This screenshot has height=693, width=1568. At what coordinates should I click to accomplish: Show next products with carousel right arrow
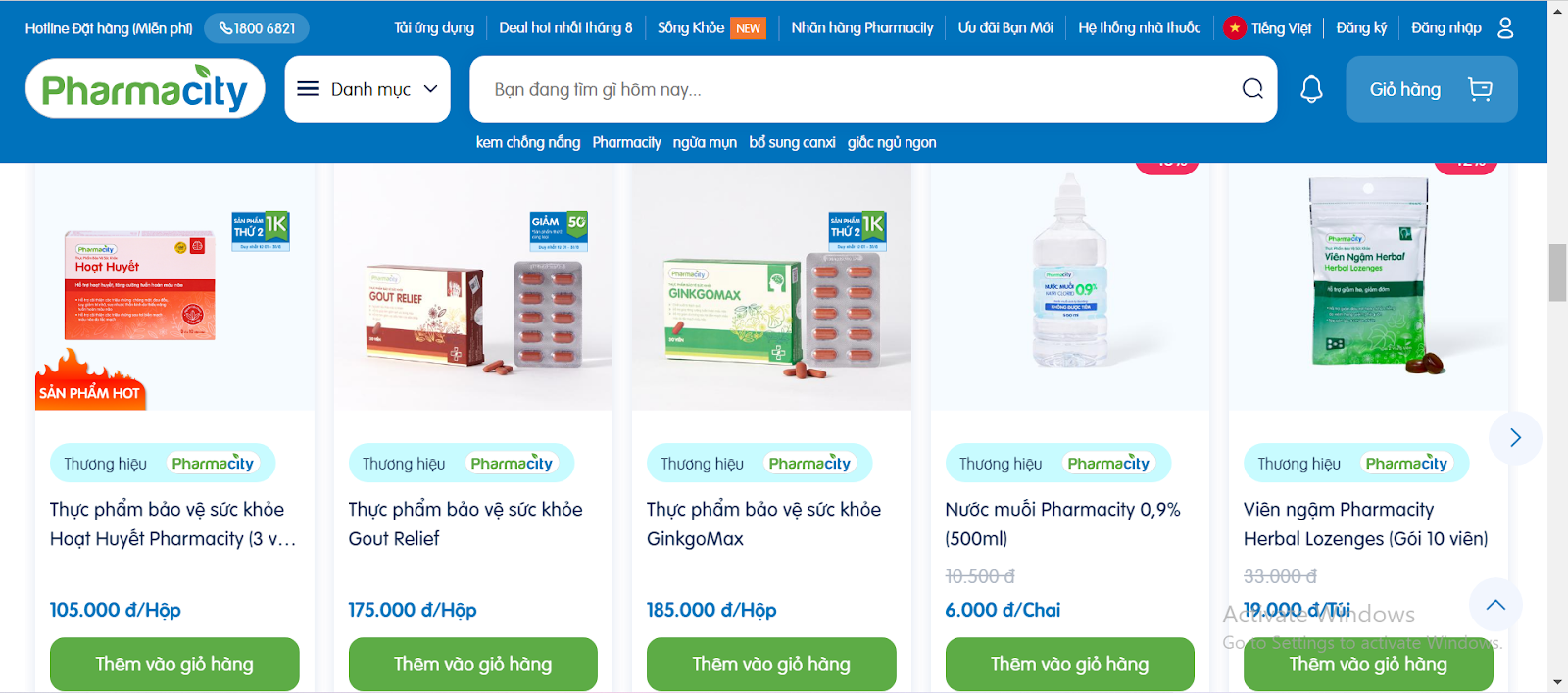tap(1515, 438)
